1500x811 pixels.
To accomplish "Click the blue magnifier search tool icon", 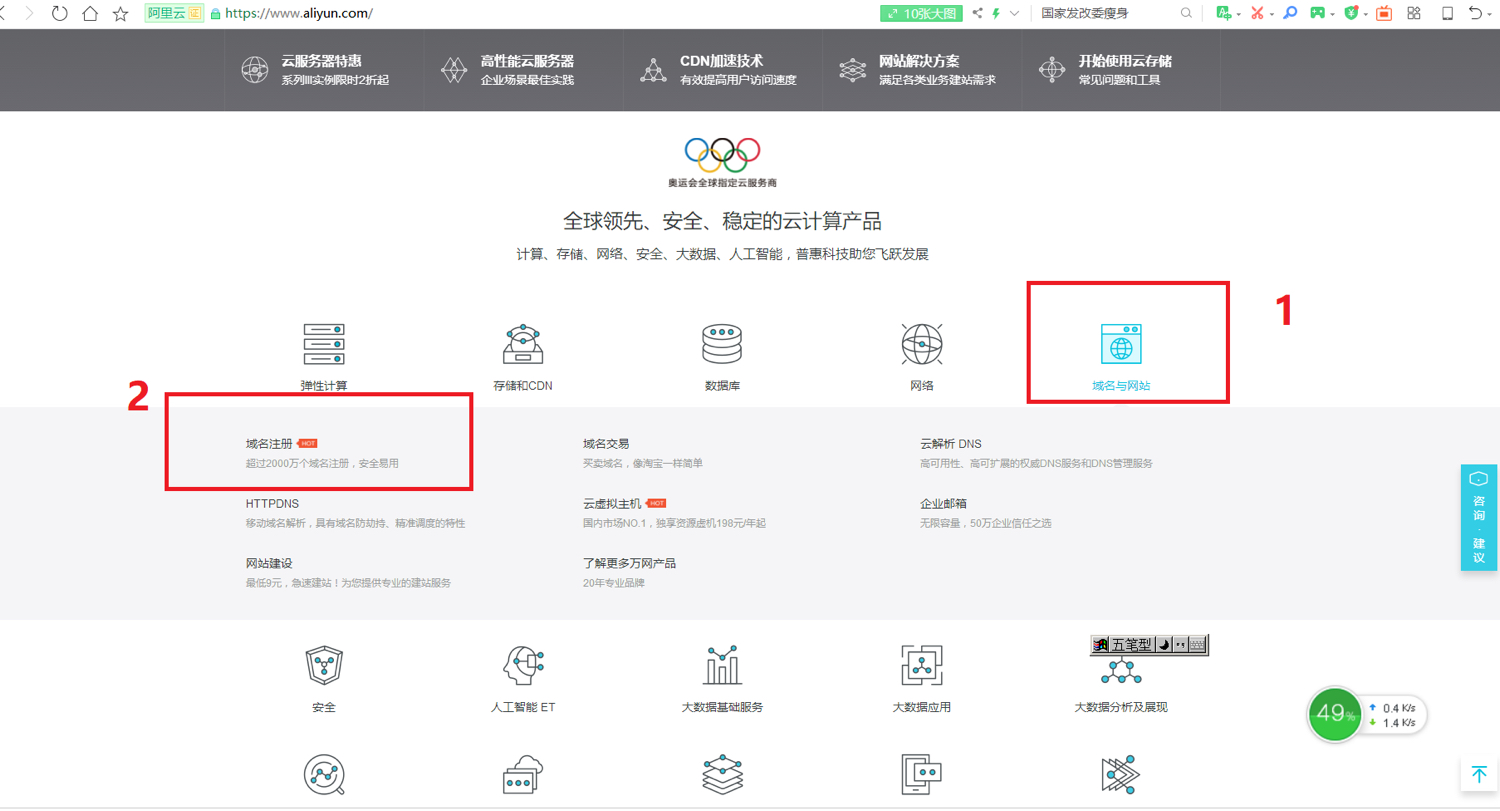I will click(1290, 13).
